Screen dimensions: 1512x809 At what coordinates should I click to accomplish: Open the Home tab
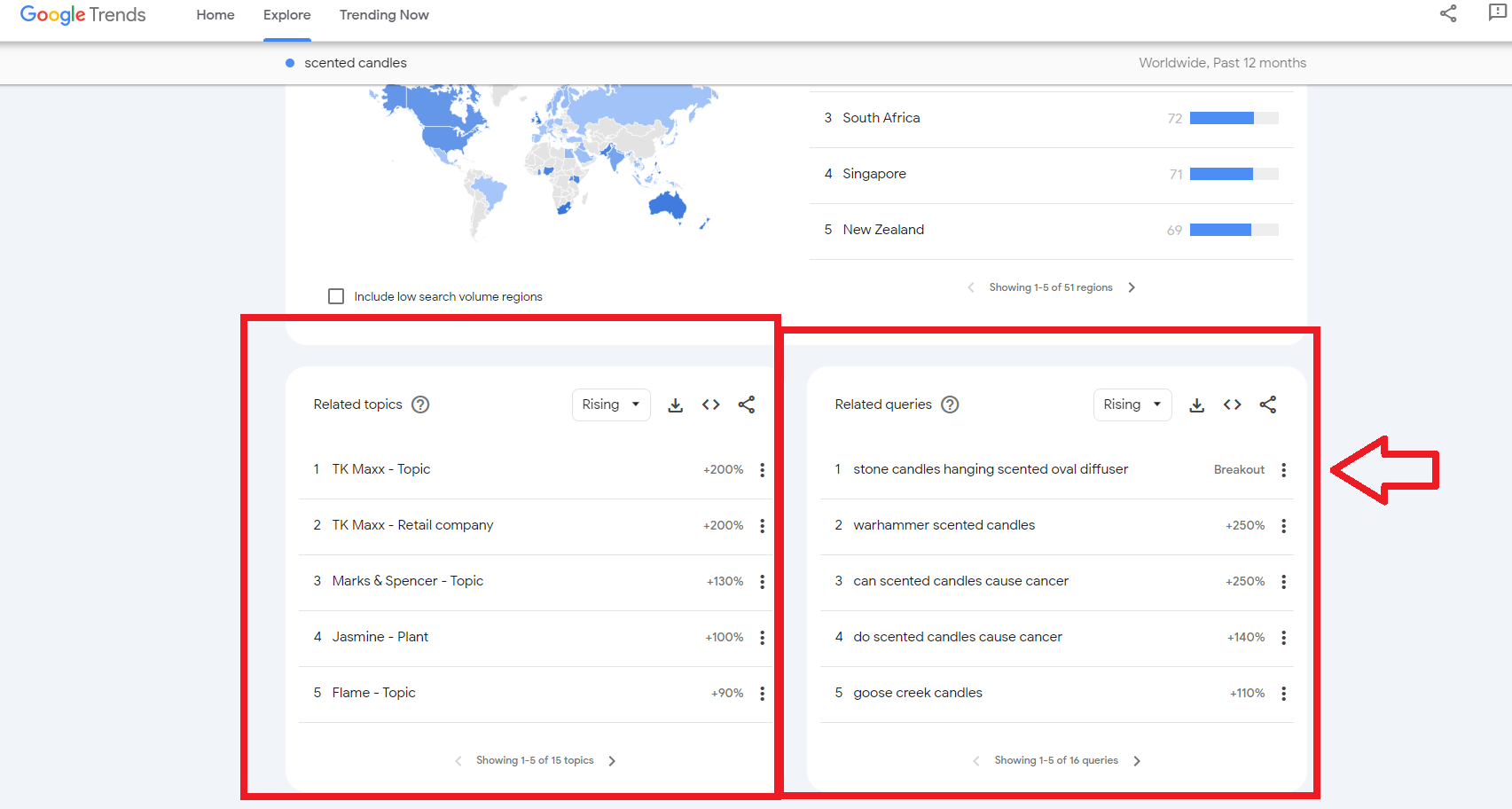215,15
